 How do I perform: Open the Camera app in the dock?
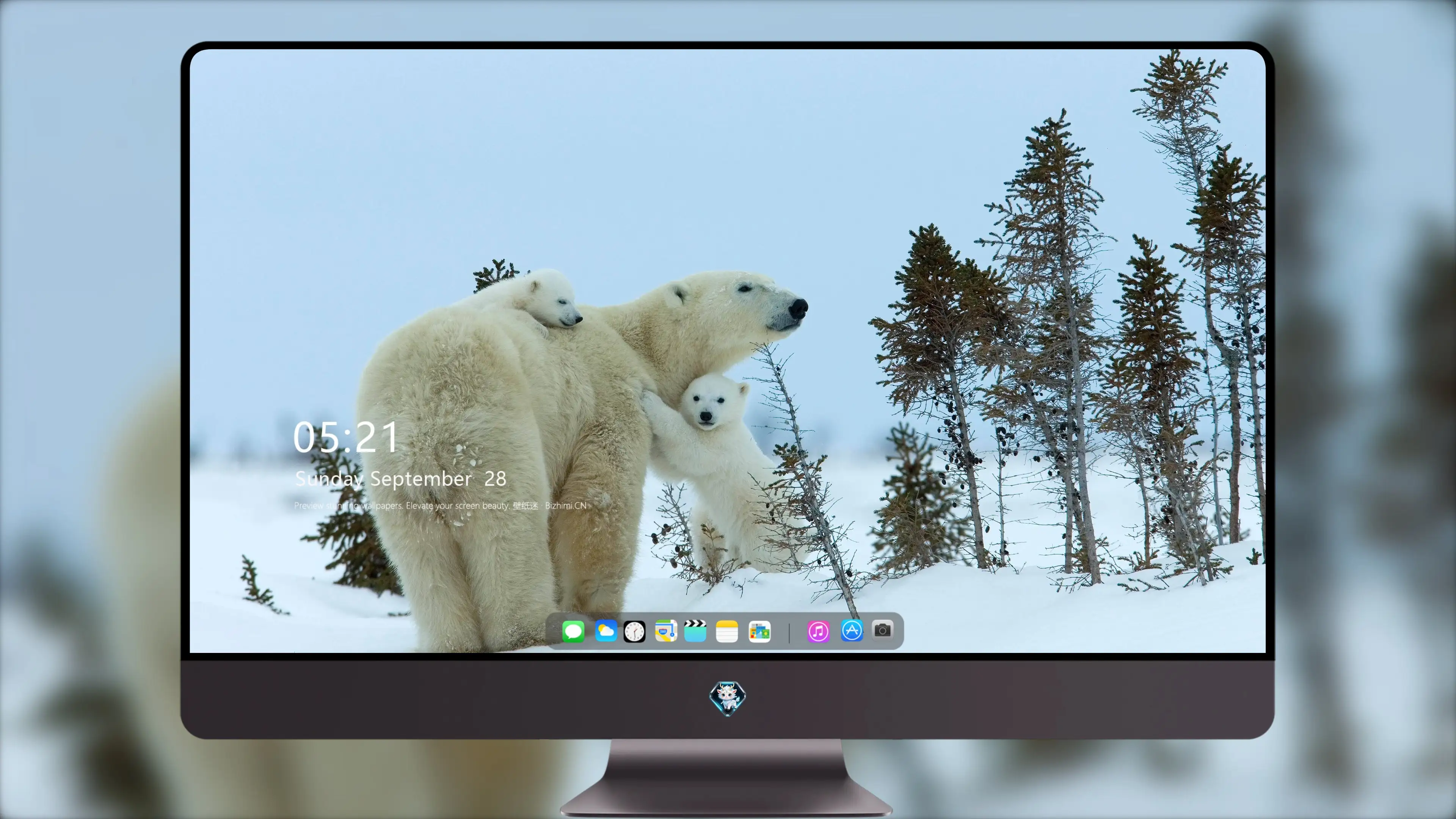882,630
